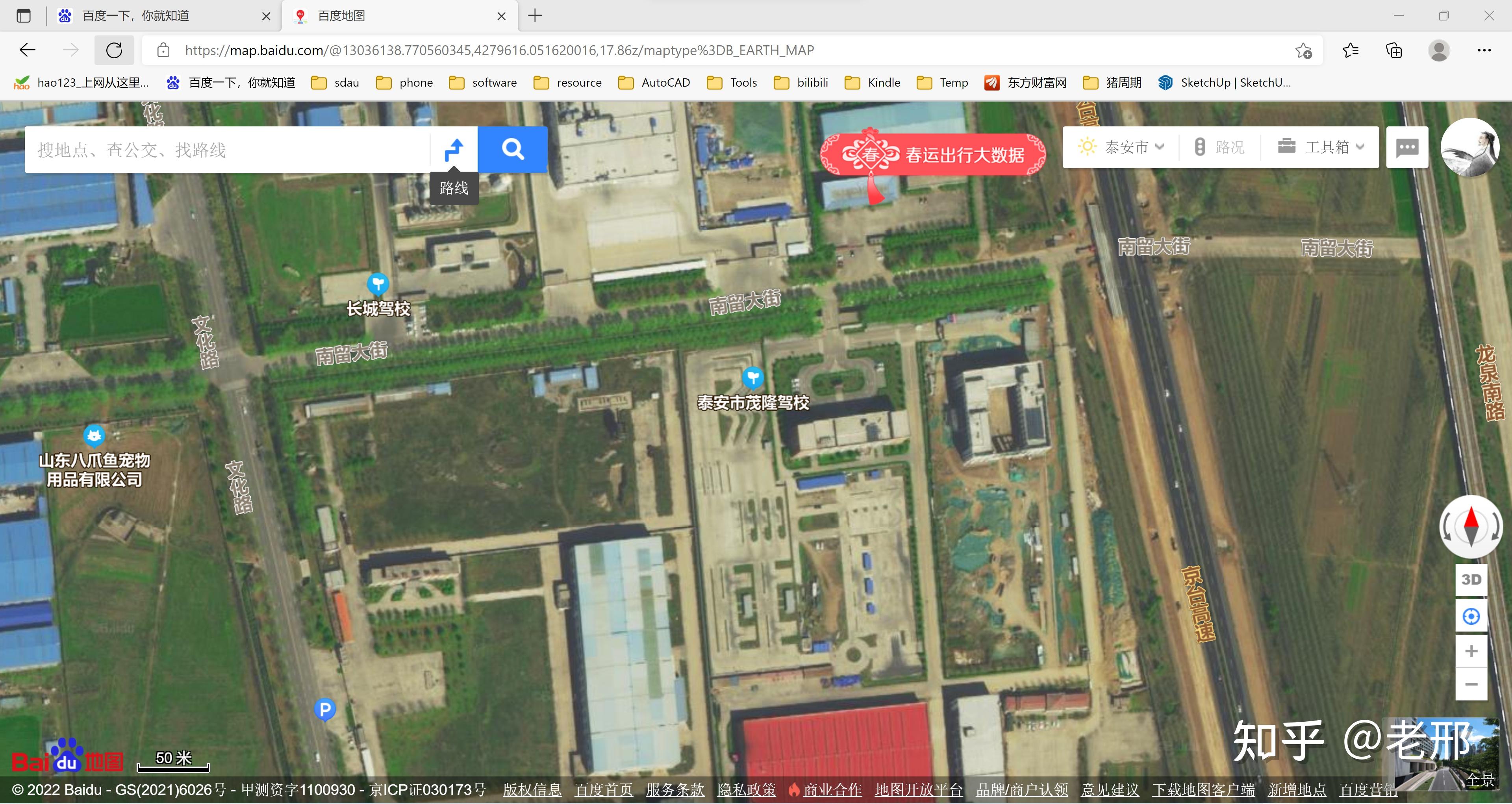
Task: Open the 版权信息 footer link
Action: point(532,790)
